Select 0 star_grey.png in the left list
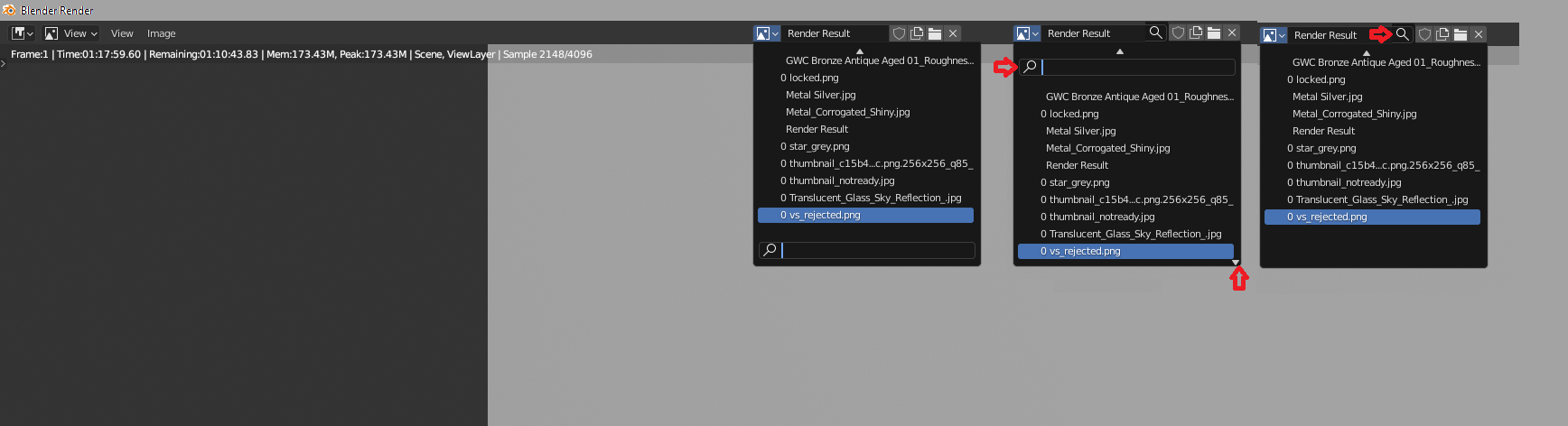The height and width of the screenshot is (426, 1568). [866, 146]
